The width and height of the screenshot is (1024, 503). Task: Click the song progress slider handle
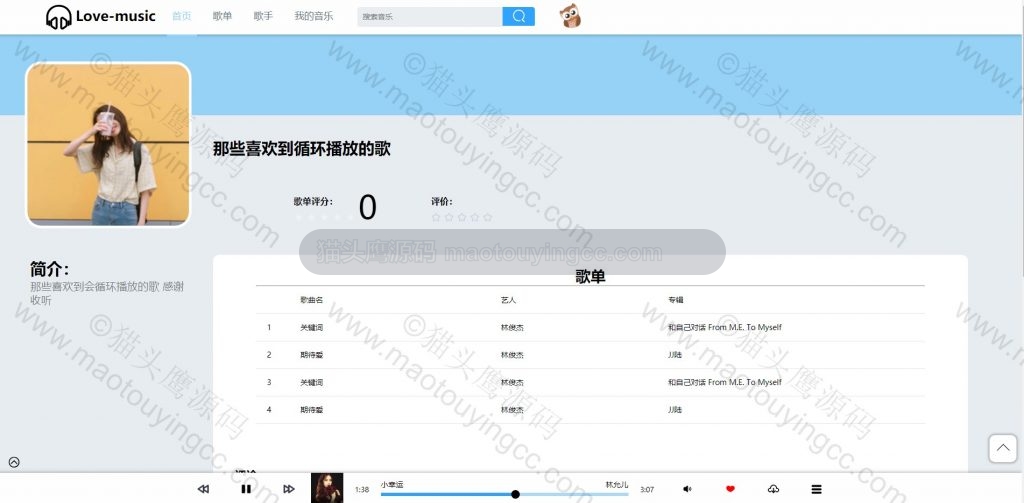(515, 495)
